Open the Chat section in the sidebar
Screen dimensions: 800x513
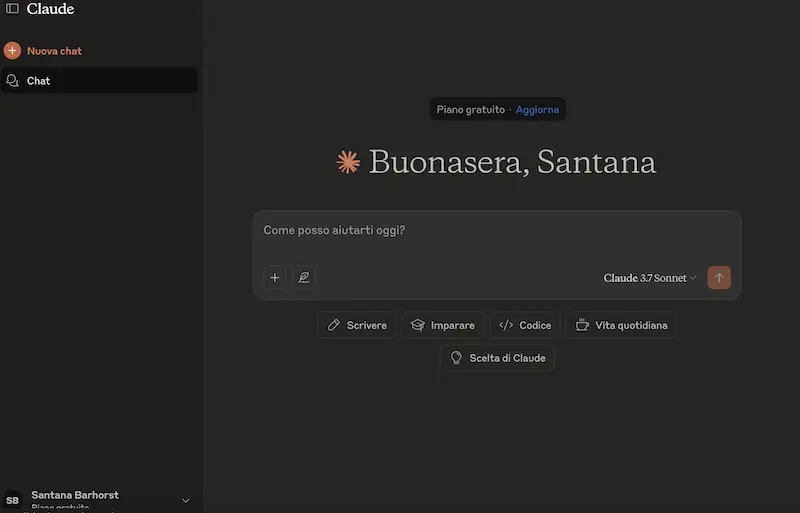coord(99,81)
